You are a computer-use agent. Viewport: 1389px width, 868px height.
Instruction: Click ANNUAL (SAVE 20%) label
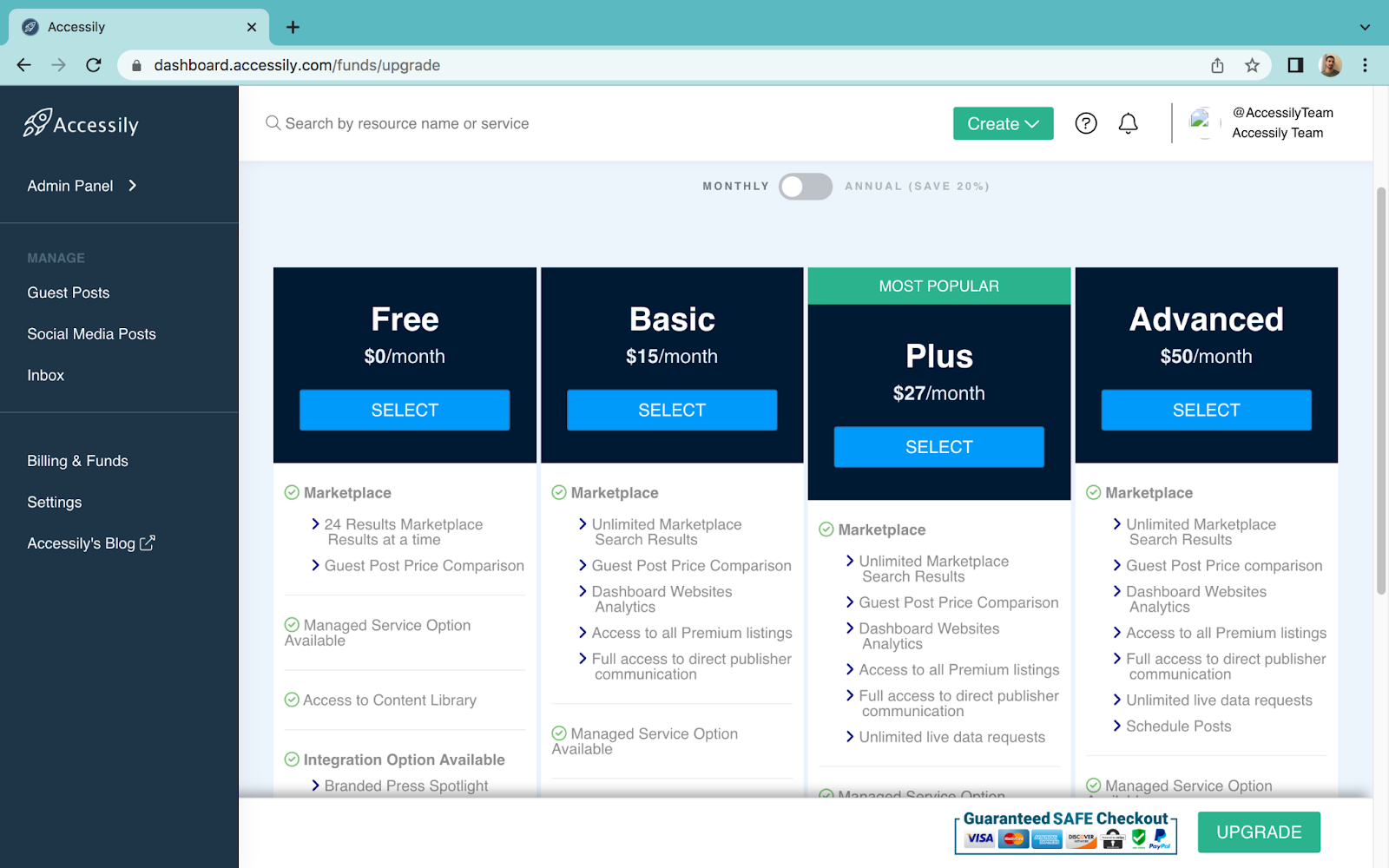click(x=917, y=187)
